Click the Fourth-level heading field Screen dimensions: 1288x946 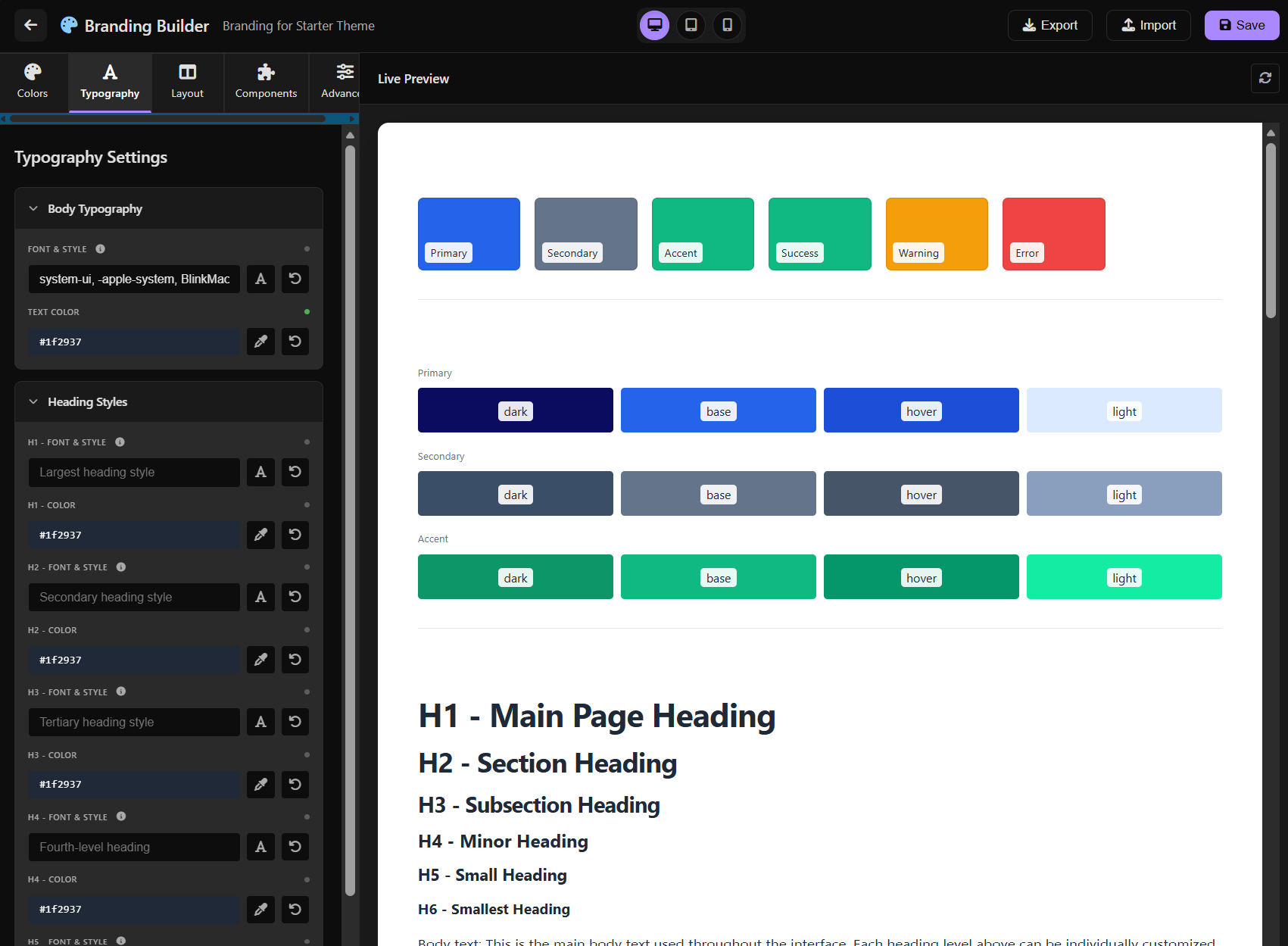(x=134, y=847)
